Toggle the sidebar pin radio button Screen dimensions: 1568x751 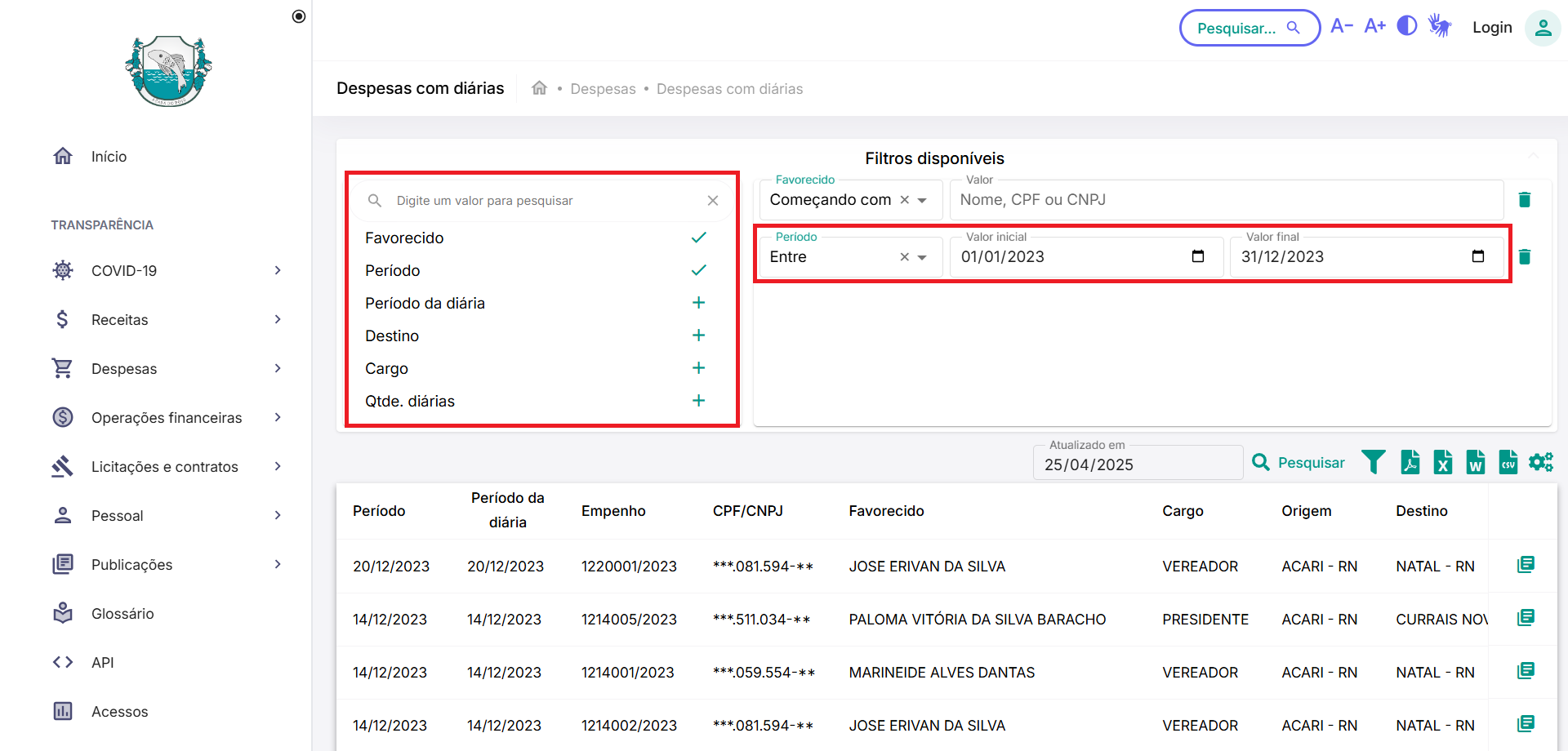pos(299,16)
